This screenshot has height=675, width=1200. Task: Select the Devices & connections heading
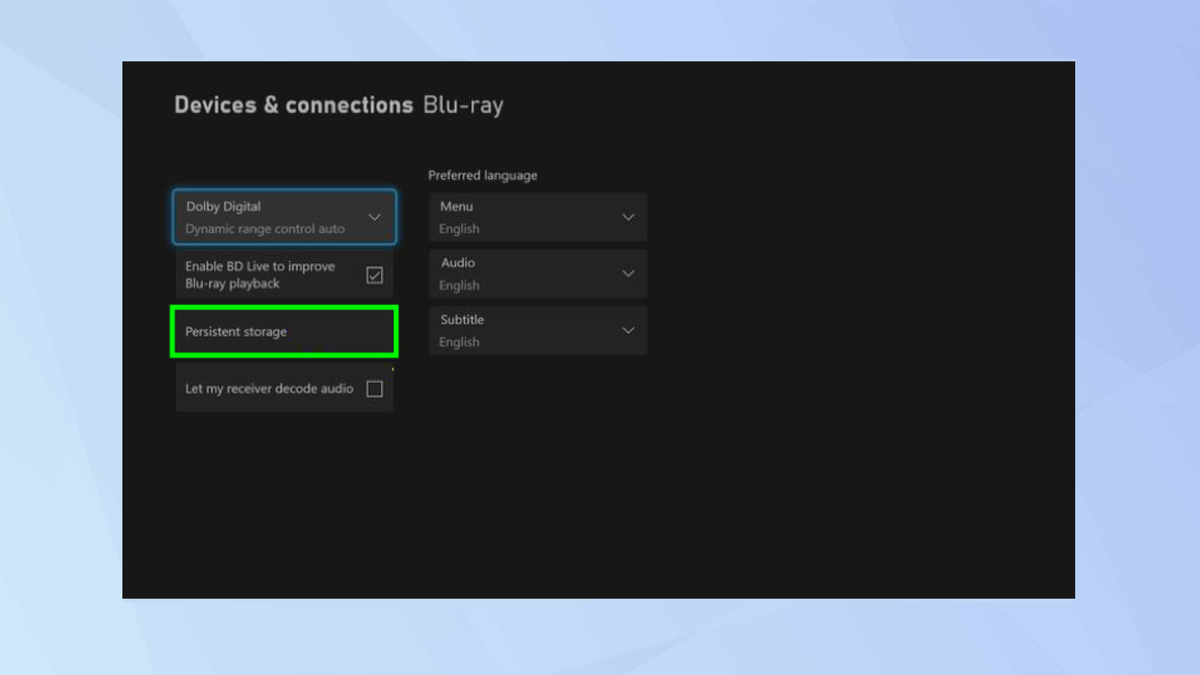(293, 104)
